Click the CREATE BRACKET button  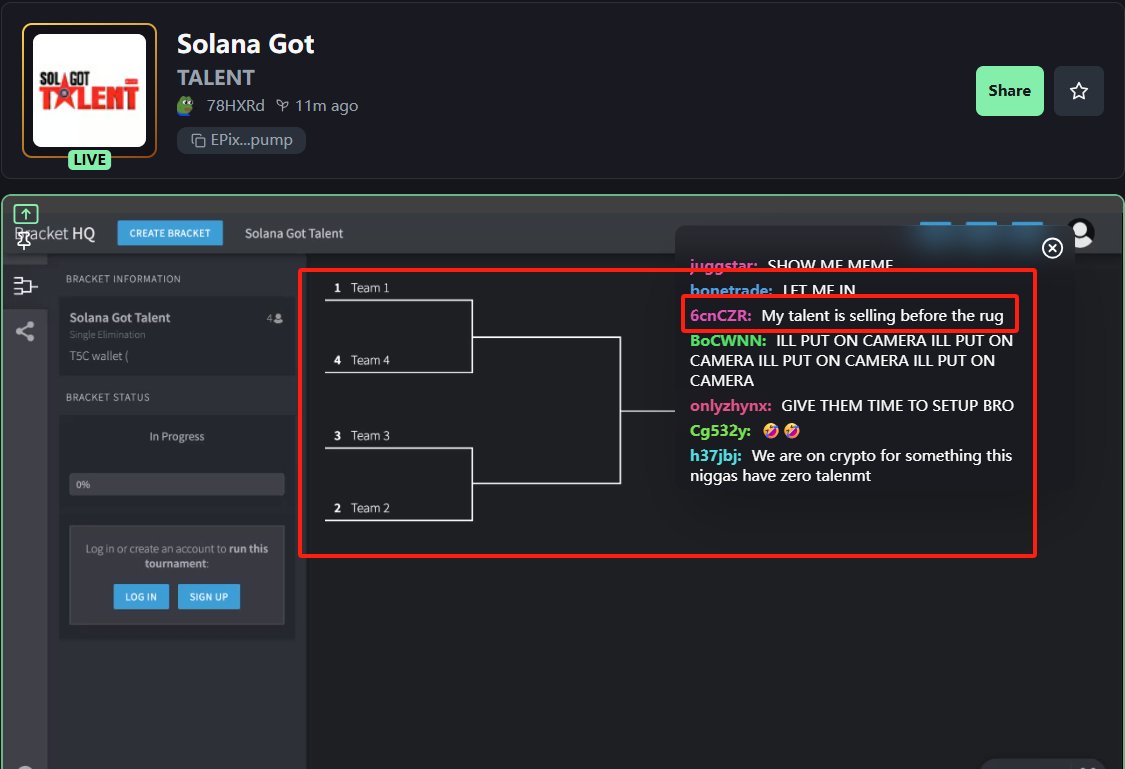[170, 233]
